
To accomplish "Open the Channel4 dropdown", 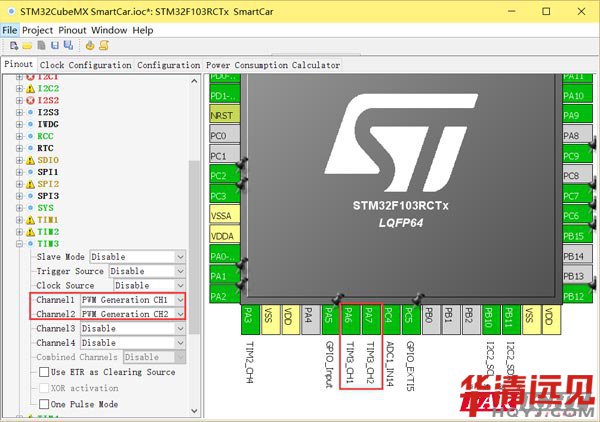I will pos(133,343).
